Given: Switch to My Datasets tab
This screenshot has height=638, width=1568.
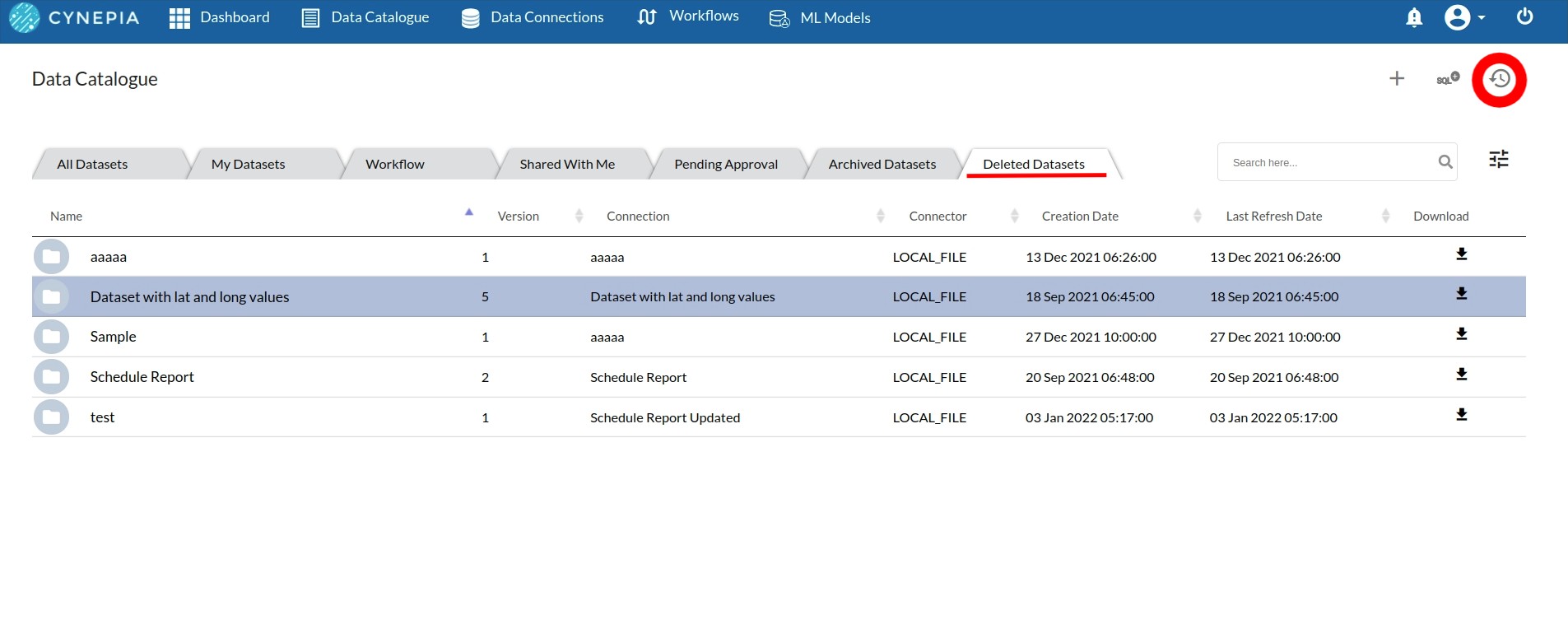Looking at the screenshot, I should pos(249,164).
